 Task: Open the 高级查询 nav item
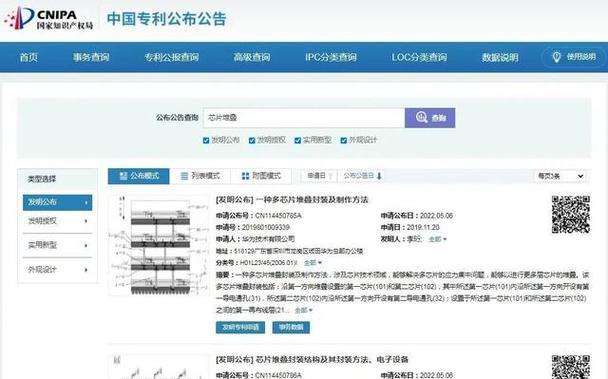252,57
